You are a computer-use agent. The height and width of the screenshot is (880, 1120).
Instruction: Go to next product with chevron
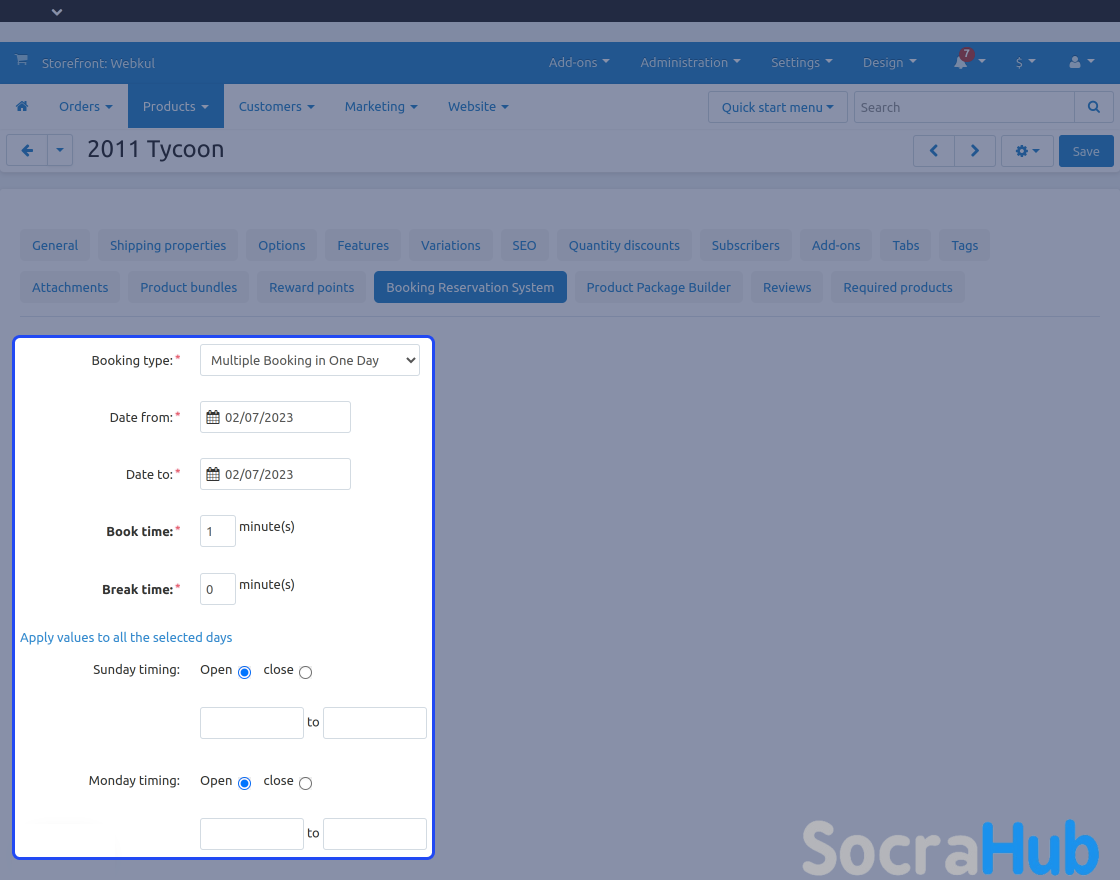tap(975, 151)
